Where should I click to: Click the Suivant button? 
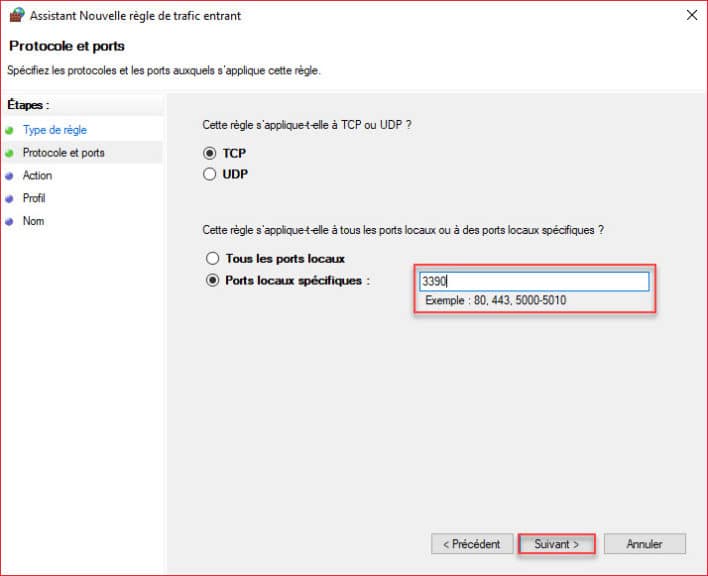556,544
